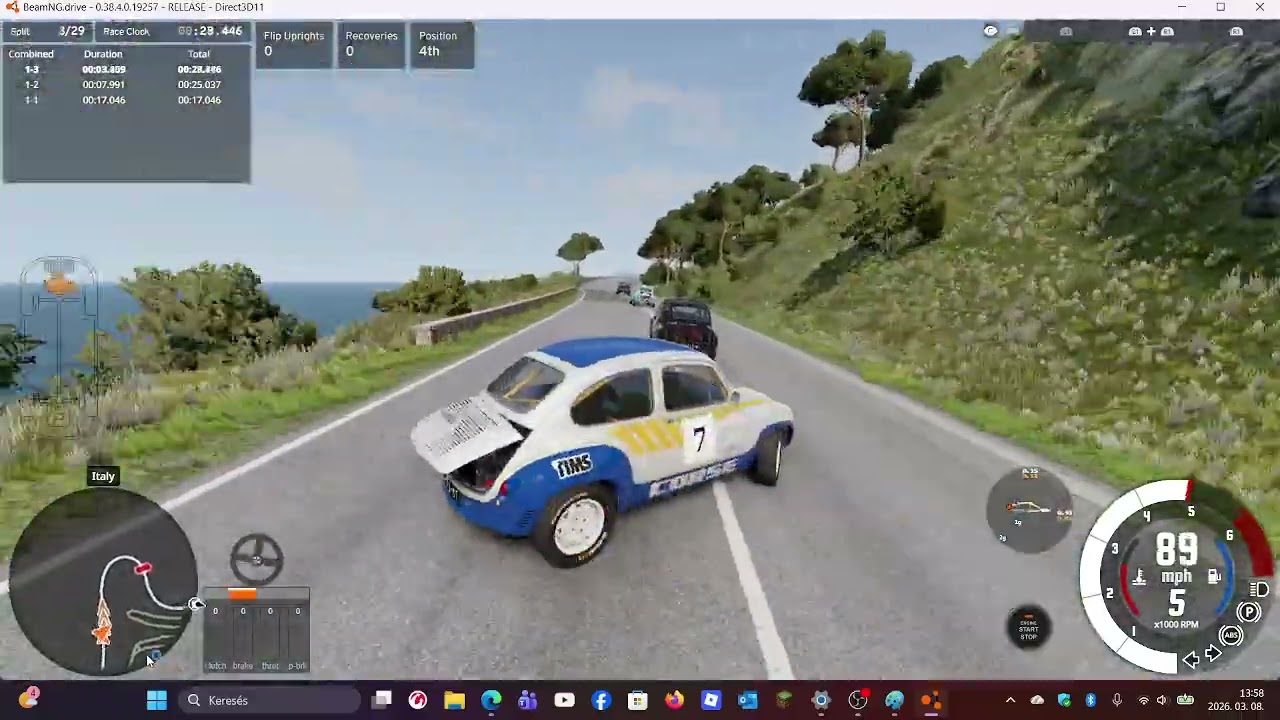This screenshot has height=720, width=1280.
Task: Launch Firefox from the taskbar
Action: 674,700
